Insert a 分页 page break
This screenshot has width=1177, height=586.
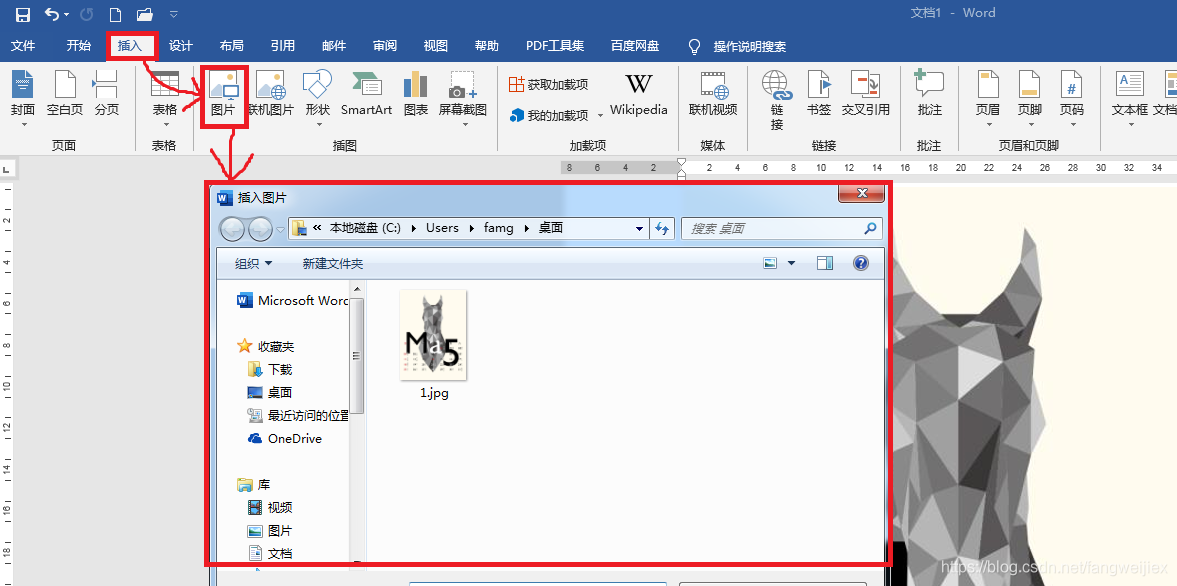pos(107,95)
